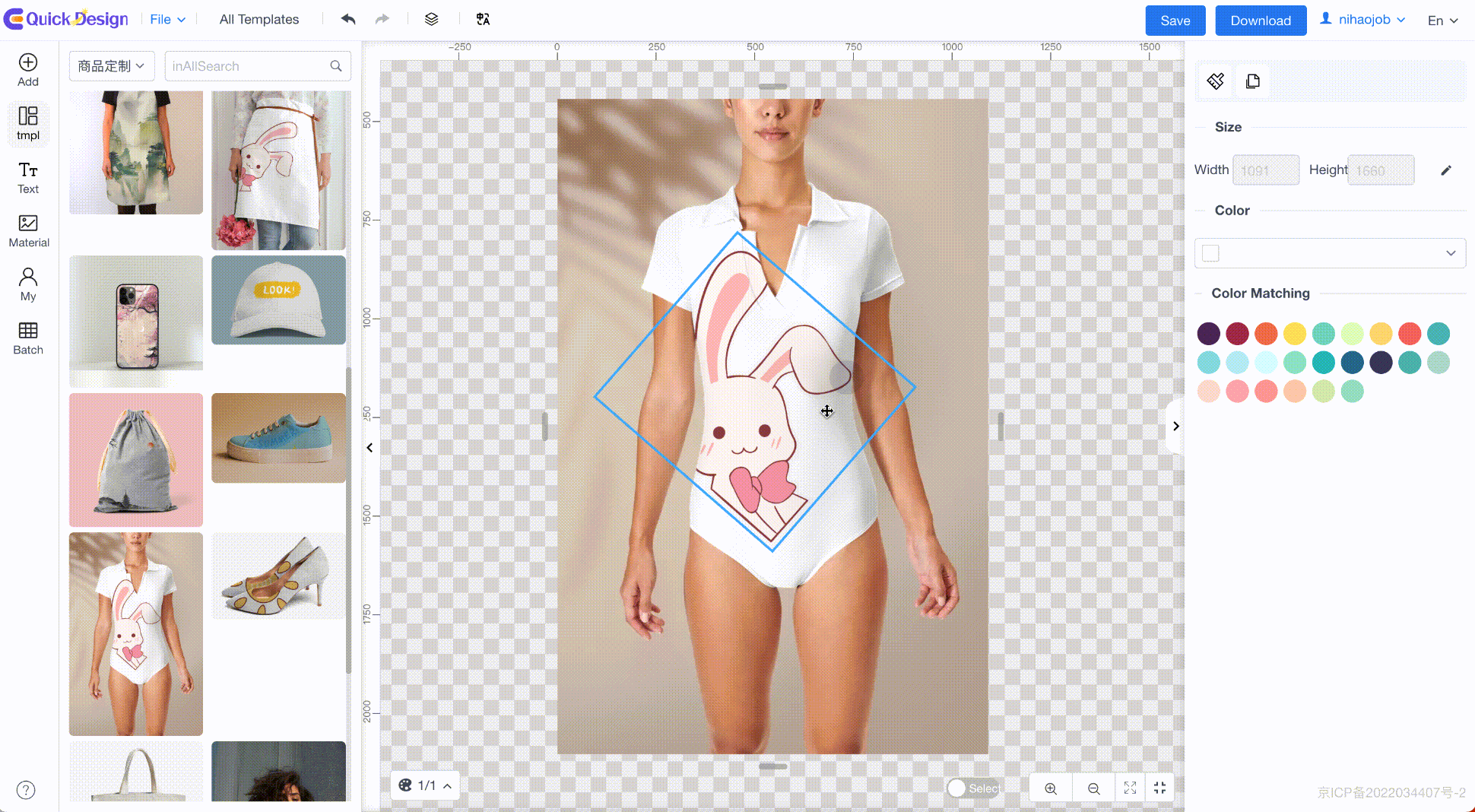Pick the light cyan color swatch

[x=1266, y=363]
